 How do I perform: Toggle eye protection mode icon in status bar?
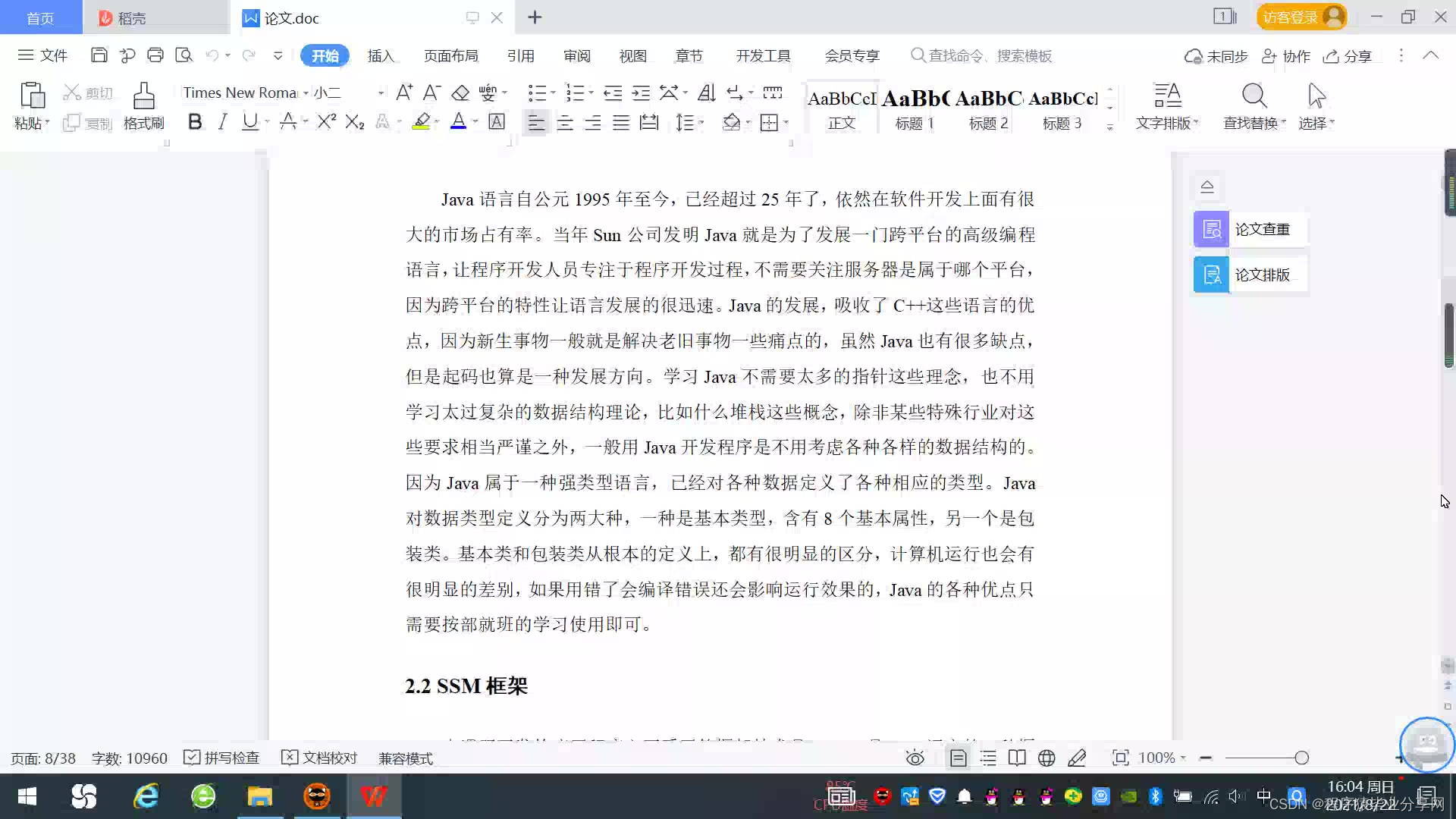click(x=915, y=758)
